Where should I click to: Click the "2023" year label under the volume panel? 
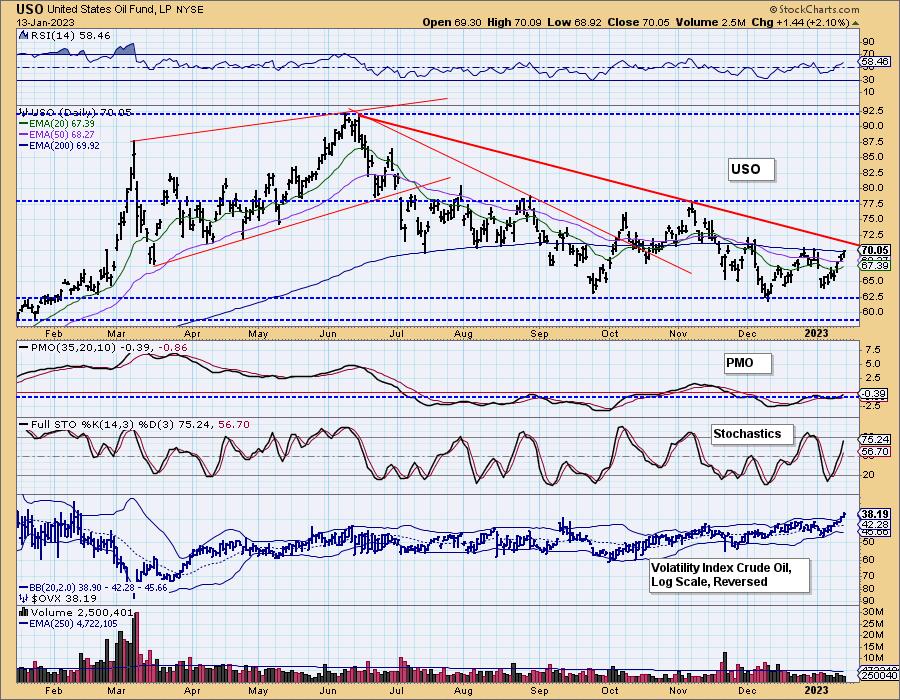(817, 690)
